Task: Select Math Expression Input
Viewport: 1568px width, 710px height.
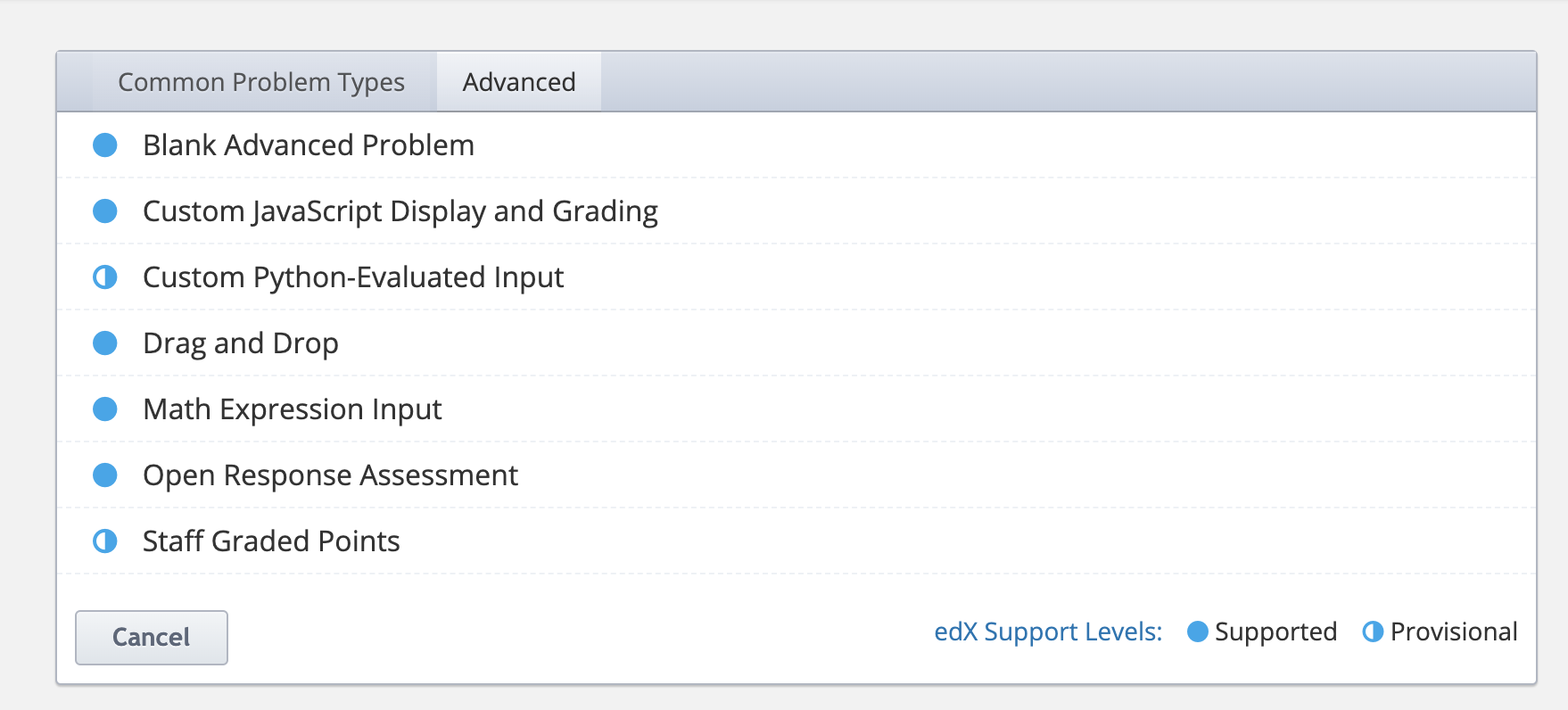Action: coord(796,409)
